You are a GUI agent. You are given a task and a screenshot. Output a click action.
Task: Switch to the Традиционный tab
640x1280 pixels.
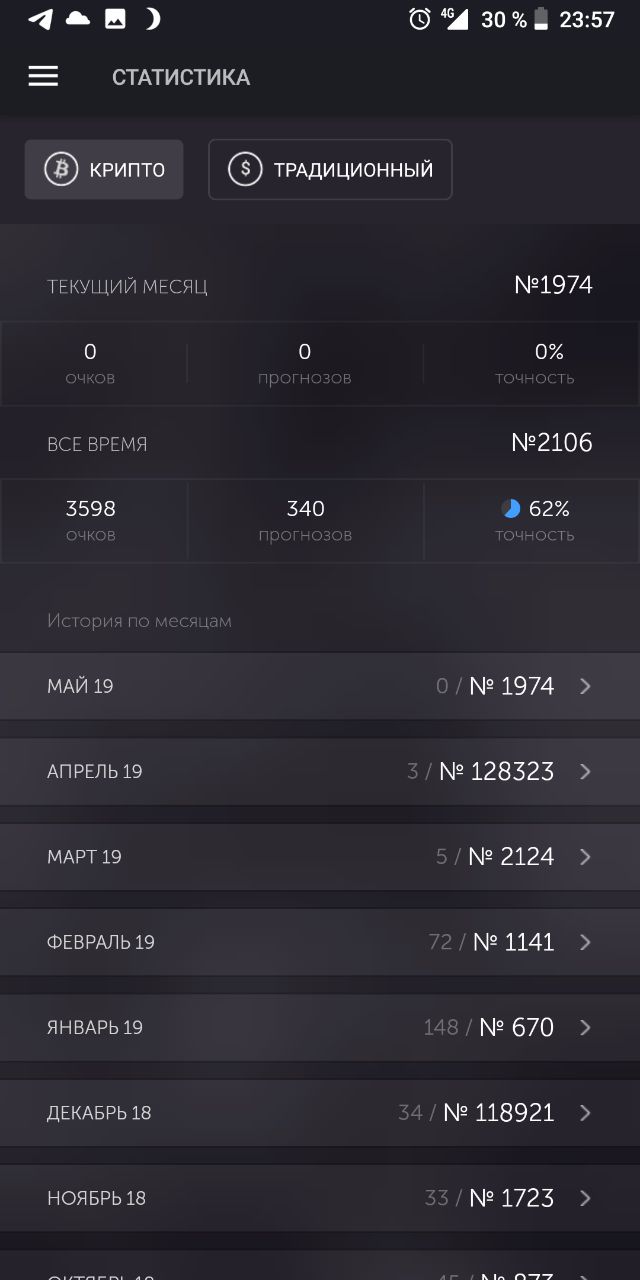click(x=330, y=169)
